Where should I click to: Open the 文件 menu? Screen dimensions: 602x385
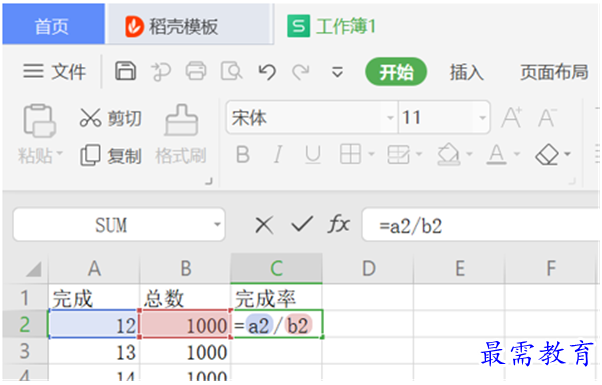point(54,72)
